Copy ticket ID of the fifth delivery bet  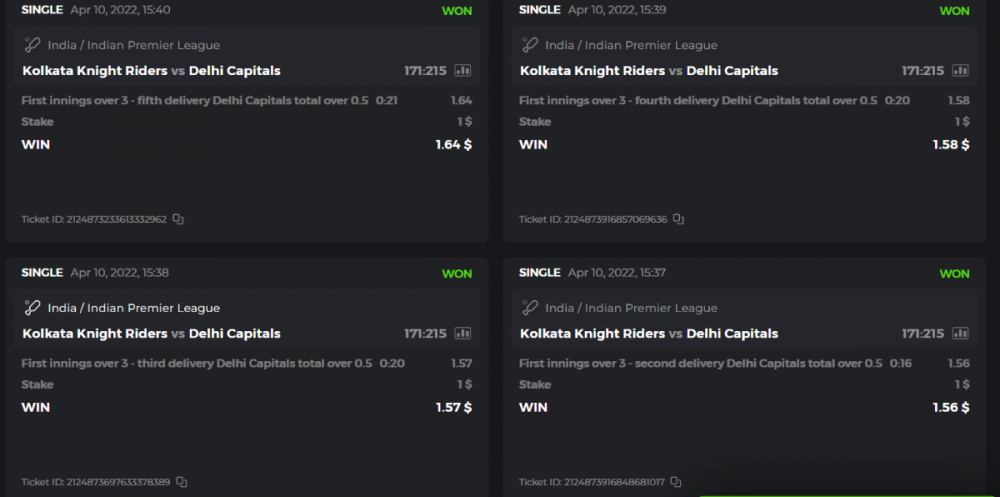click(178, 219)
